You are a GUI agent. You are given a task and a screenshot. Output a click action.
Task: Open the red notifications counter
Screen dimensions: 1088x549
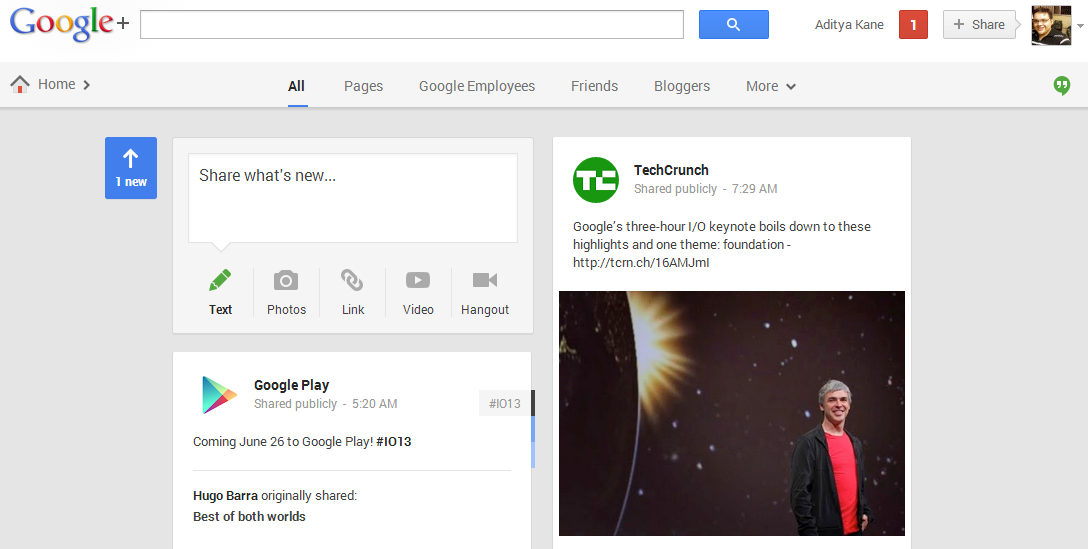(x=913, y=25)
